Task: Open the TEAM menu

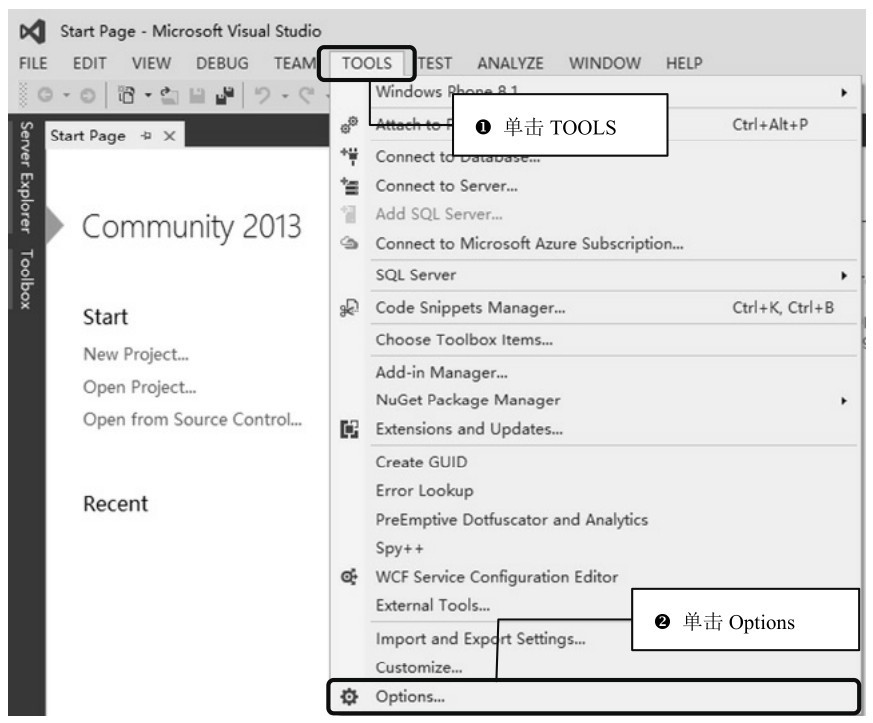Action: coord(295,63)
